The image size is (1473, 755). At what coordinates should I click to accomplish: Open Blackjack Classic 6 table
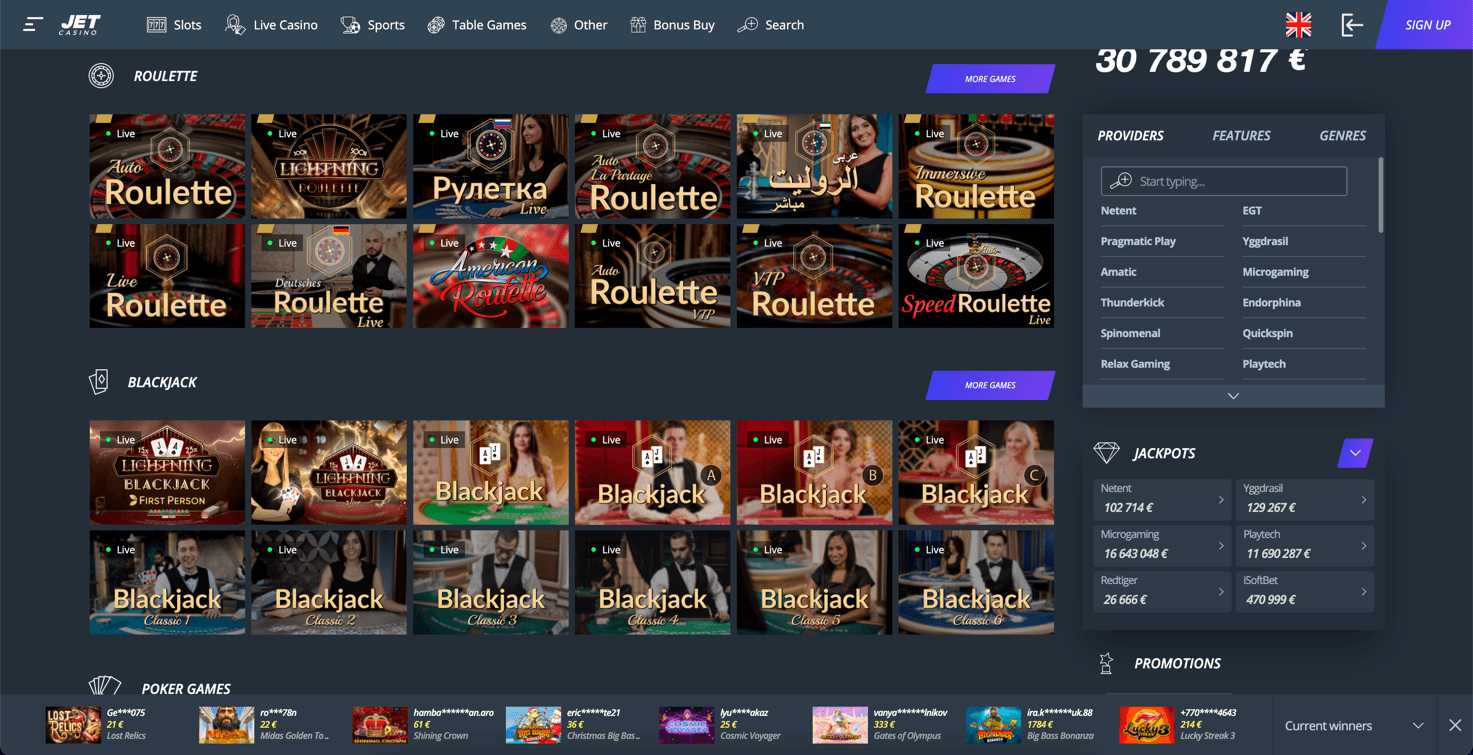point(976,582)
